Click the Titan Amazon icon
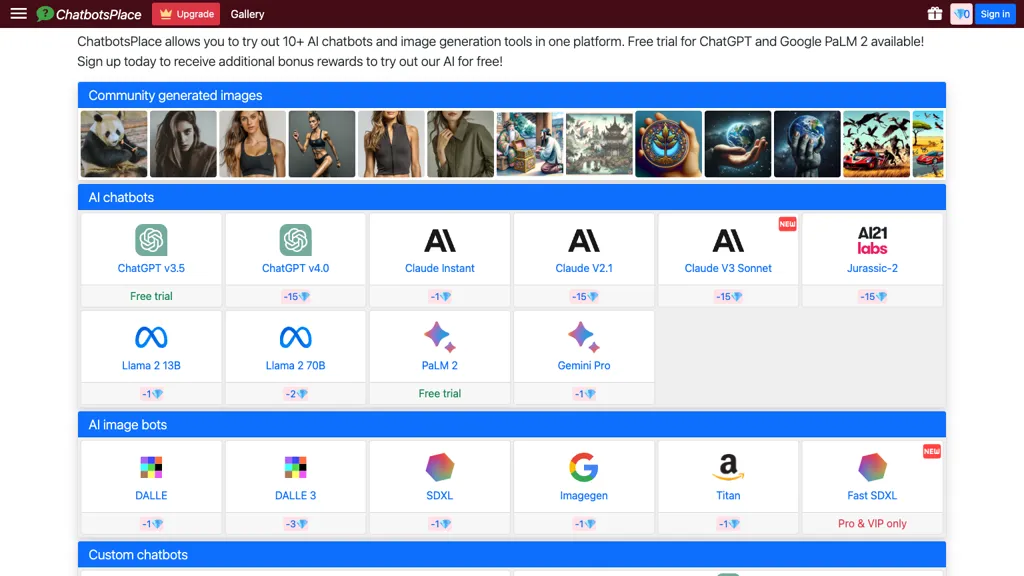This screenshot has height=576, width=1024. [x=728, y=468]
